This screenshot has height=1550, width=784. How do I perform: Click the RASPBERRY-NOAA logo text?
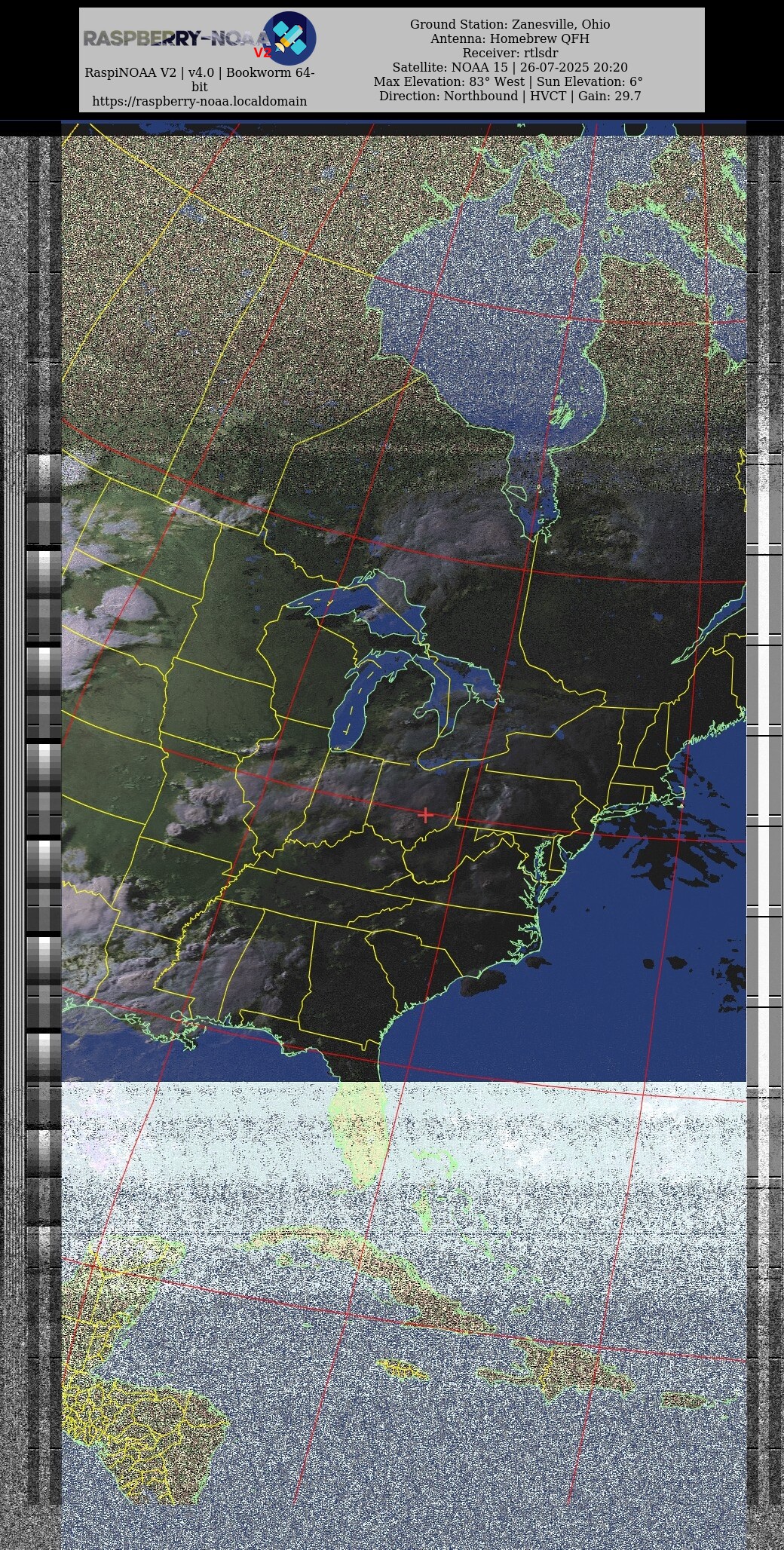click(x=173, y=38)
